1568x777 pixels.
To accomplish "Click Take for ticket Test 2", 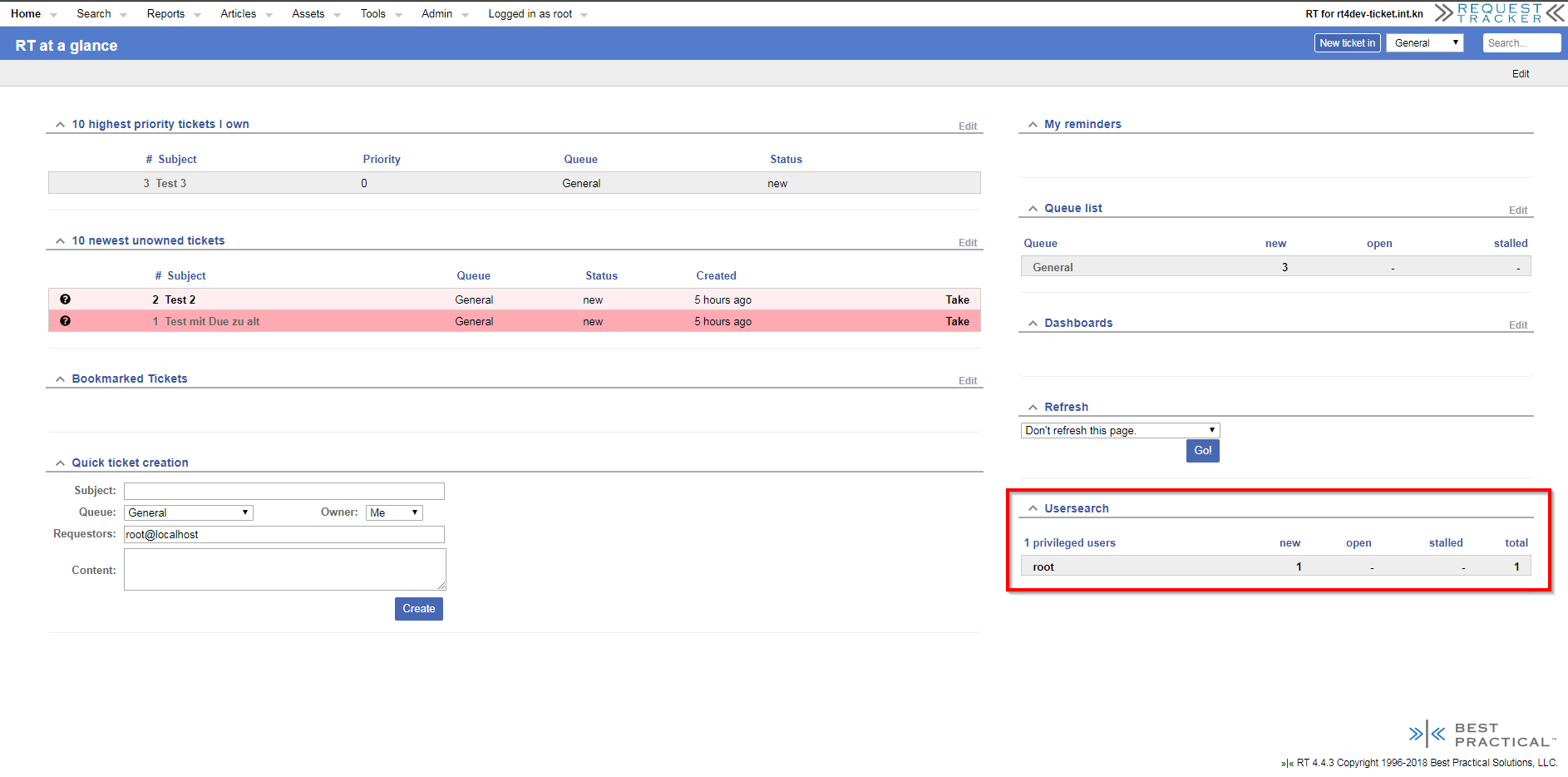I will click(x=957, y=299).
